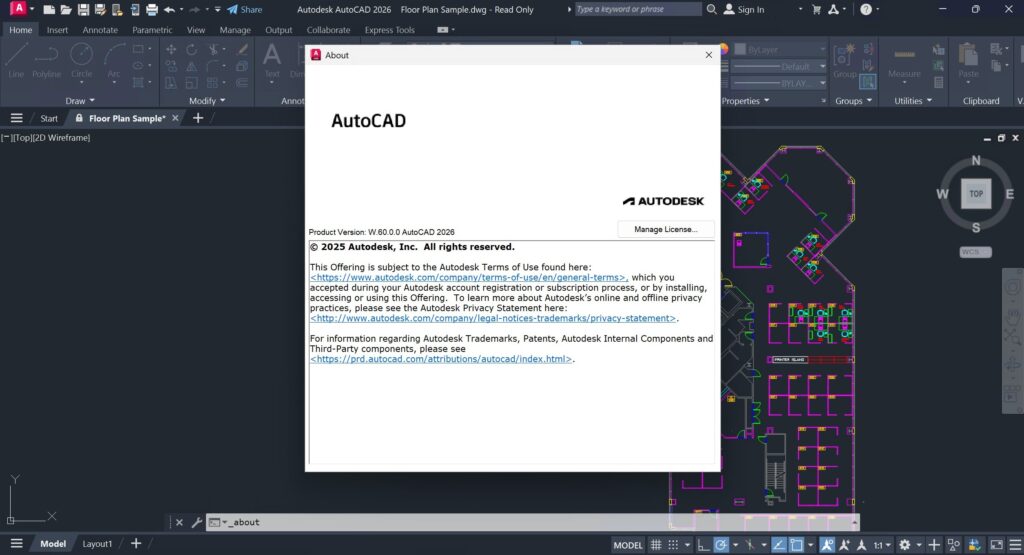Select the Move tool in Modify panel

(x=170, y=50)
